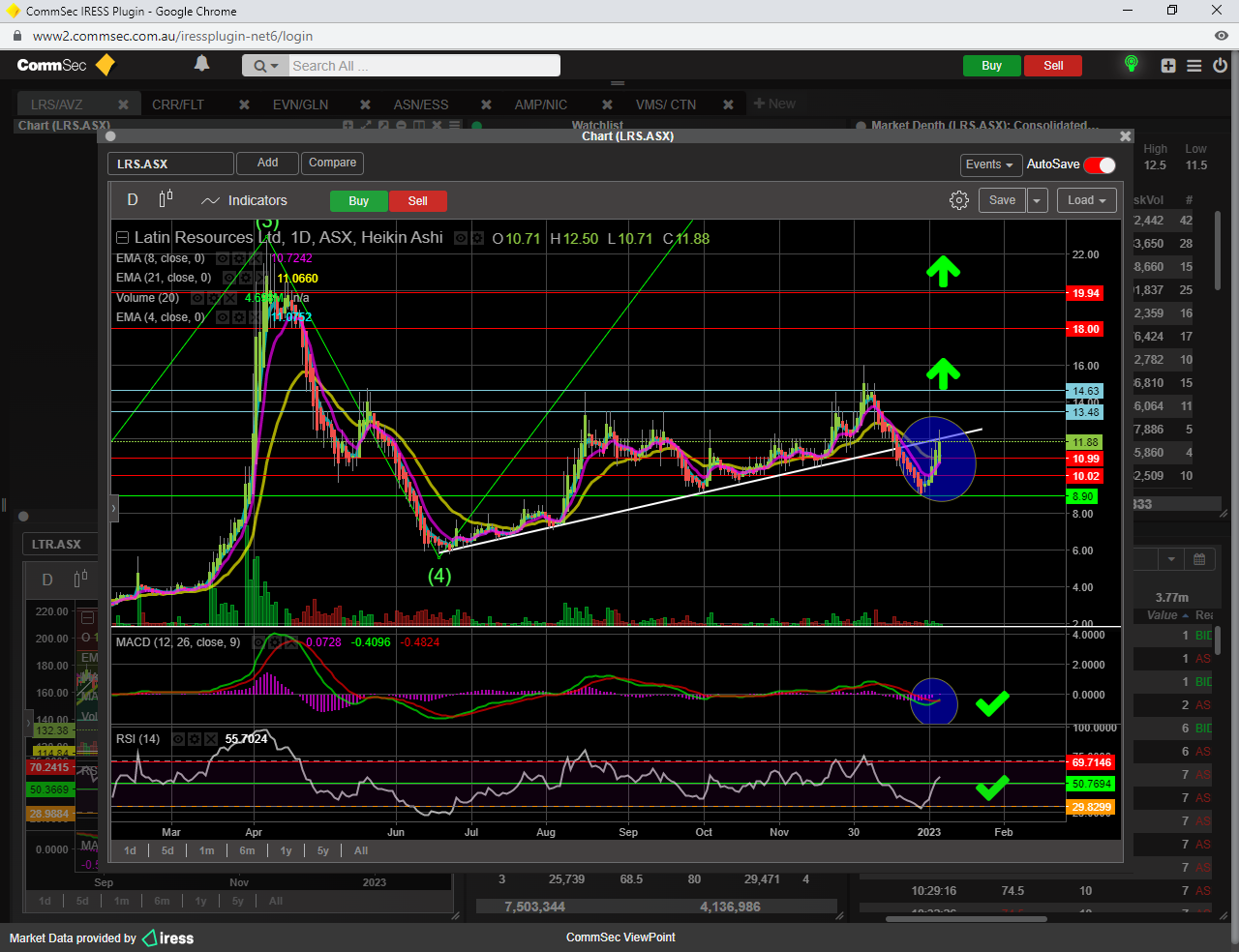Open the hamburger menu in the header
The height and width of the screenshot is (952, 1239).
coord(1194,66)
